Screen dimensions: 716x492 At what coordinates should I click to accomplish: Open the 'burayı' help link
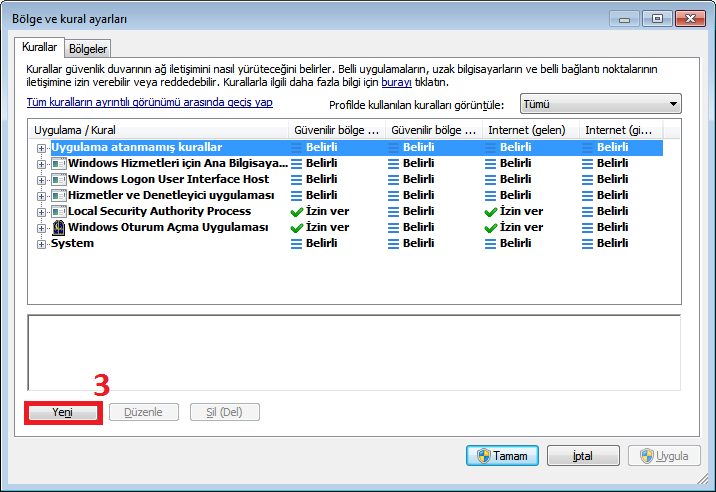coord(396,82)
